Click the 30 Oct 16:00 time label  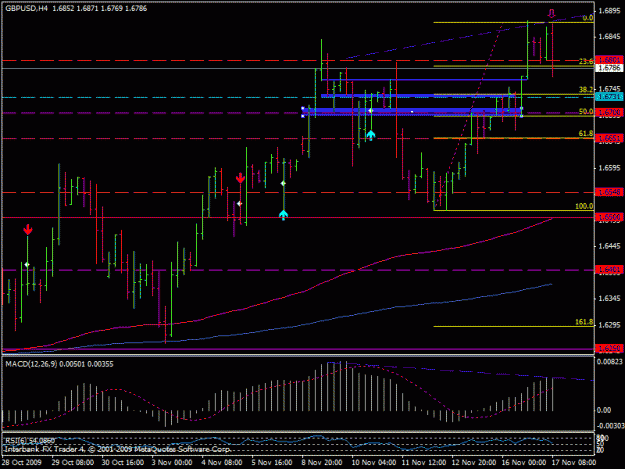[123, 463]
